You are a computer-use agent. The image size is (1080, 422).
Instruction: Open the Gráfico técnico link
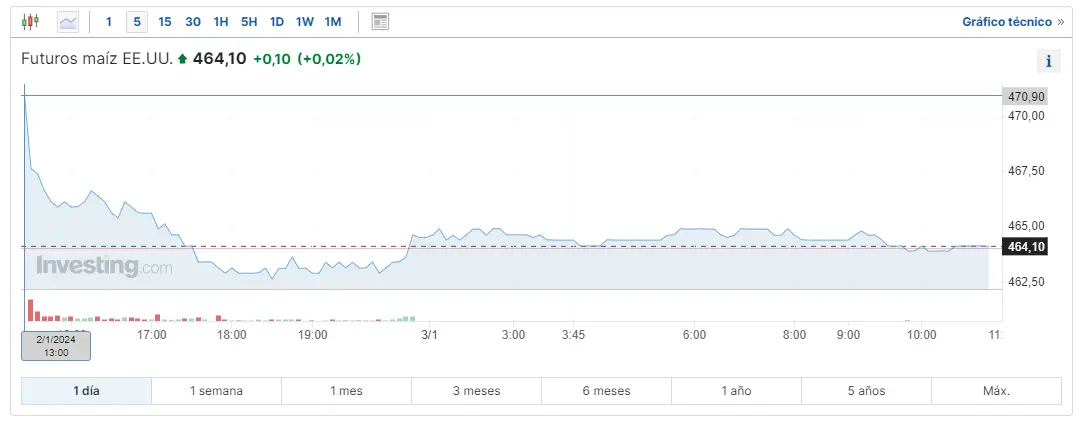pos(1007,21)
